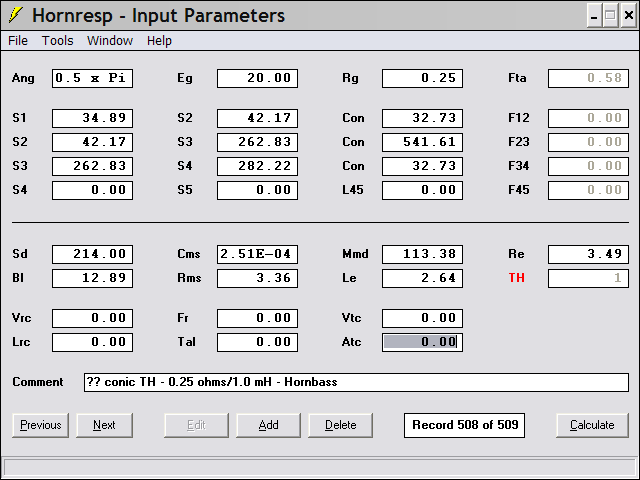Click the Le field showing 2.64
640x480 pixels.
(x=422, y=278)
